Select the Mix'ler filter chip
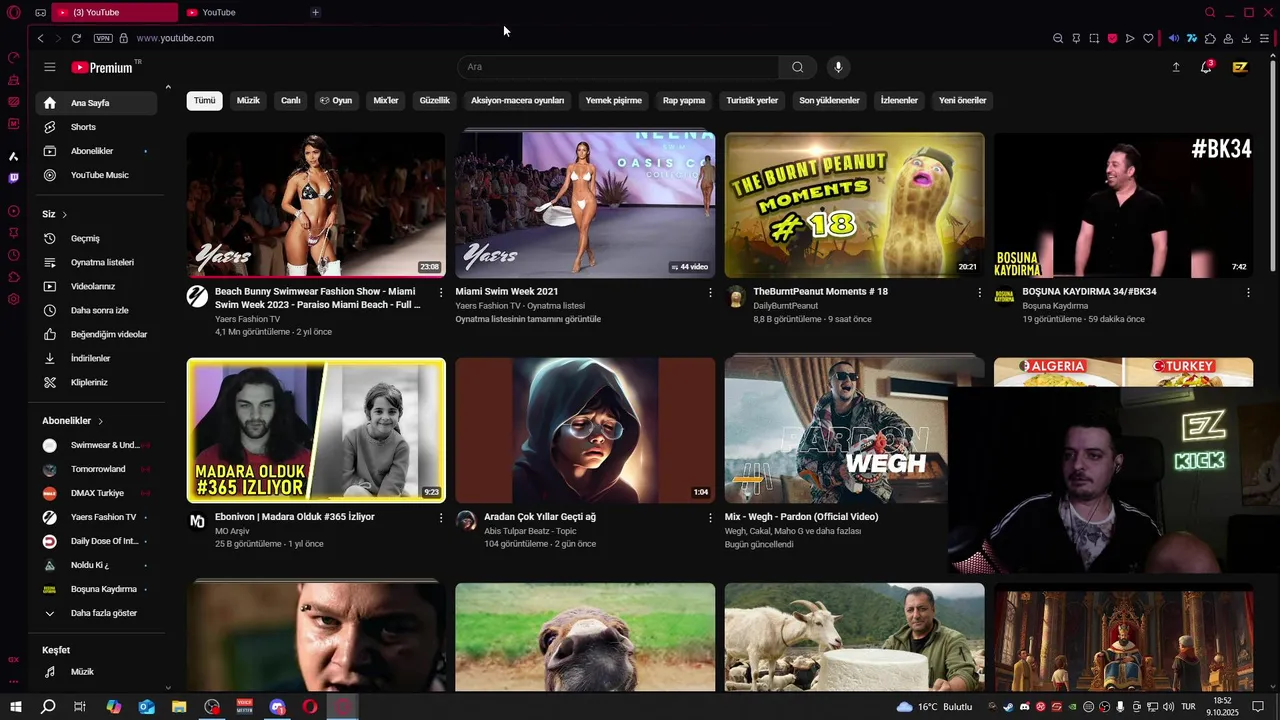The width and height of the screenshot is (1280, 720). [386, 100]
